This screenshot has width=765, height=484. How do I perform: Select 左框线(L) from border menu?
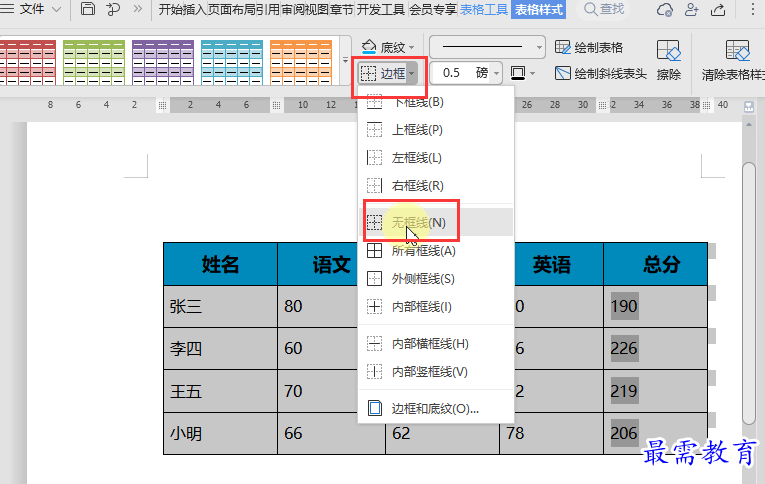click(436, 158)
